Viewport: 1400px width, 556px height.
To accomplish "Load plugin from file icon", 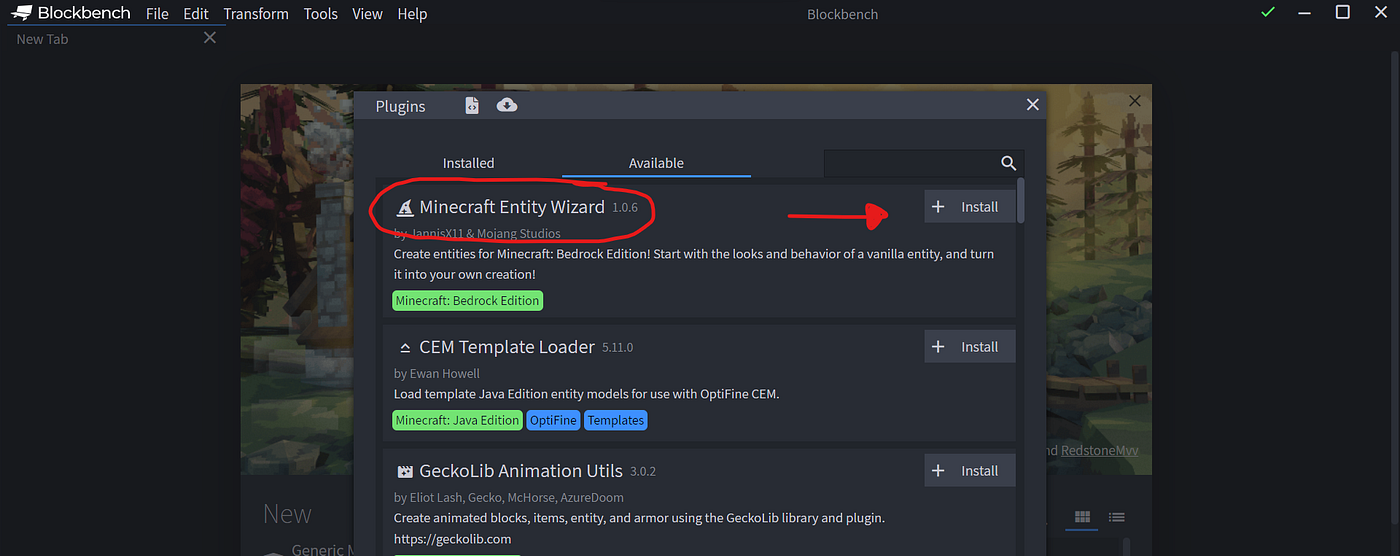I will click(472, 105).
